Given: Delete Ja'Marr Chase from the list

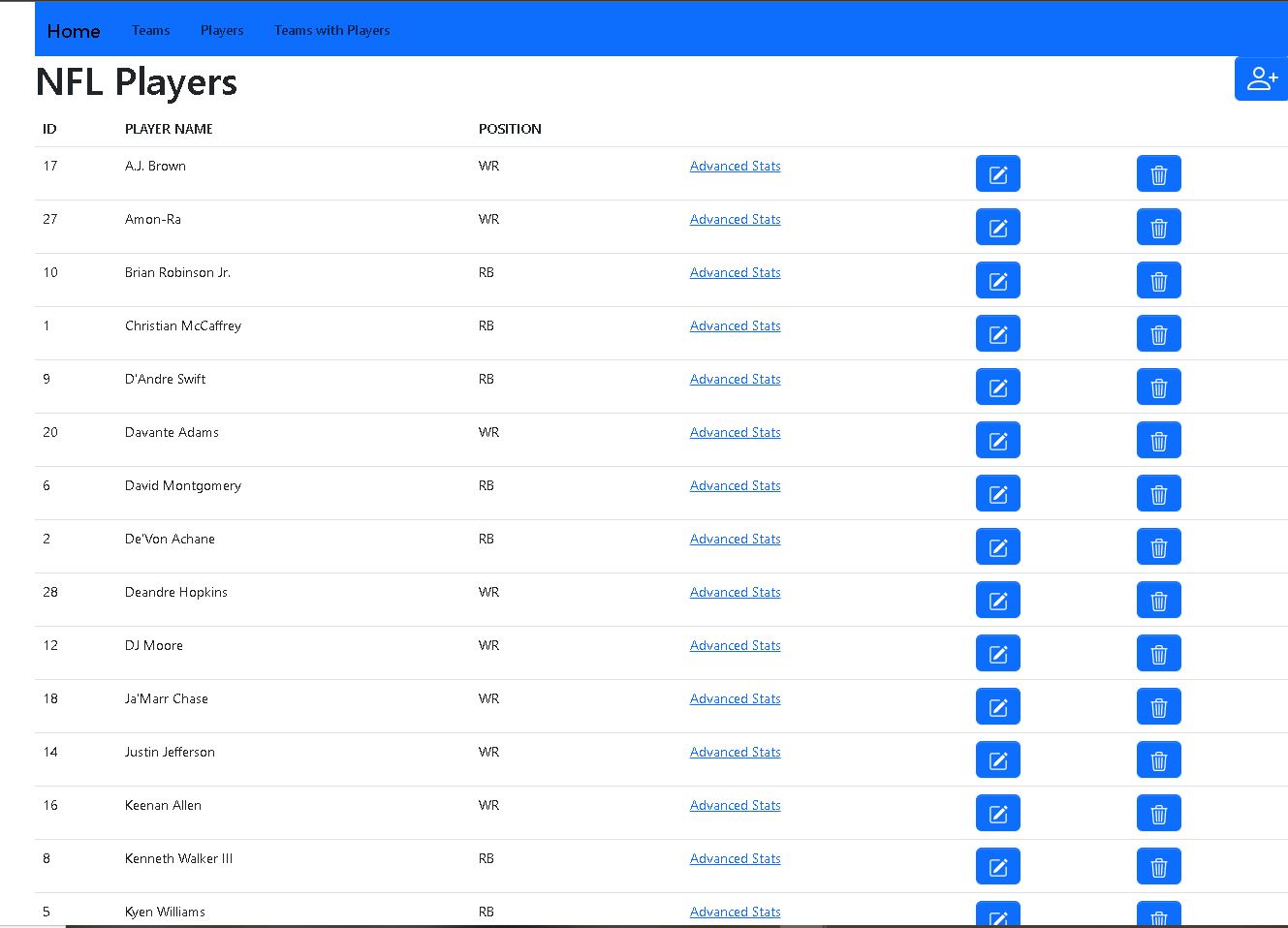Looking at the screenshot, I should tap(1158, 707).
